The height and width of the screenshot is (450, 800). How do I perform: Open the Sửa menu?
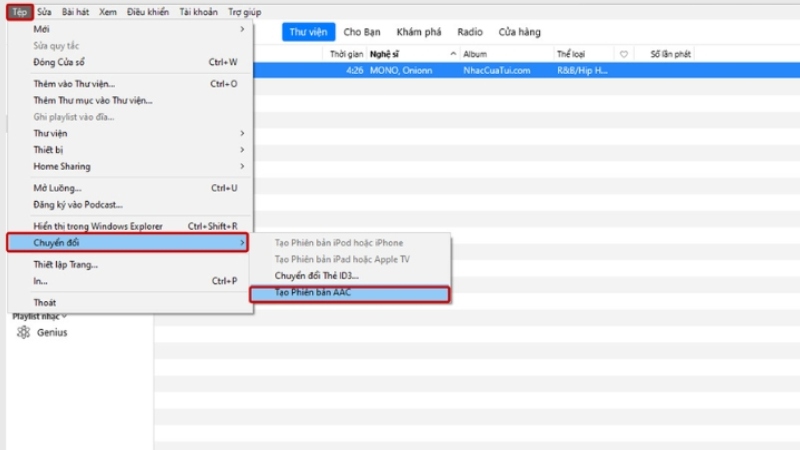(x=44, y=11)
